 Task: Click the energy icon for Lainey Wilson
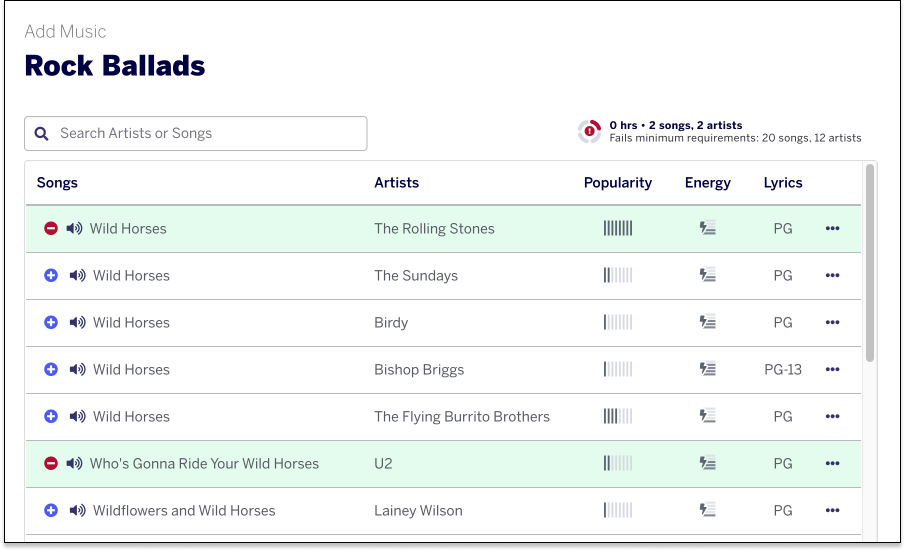click(708, 510)
